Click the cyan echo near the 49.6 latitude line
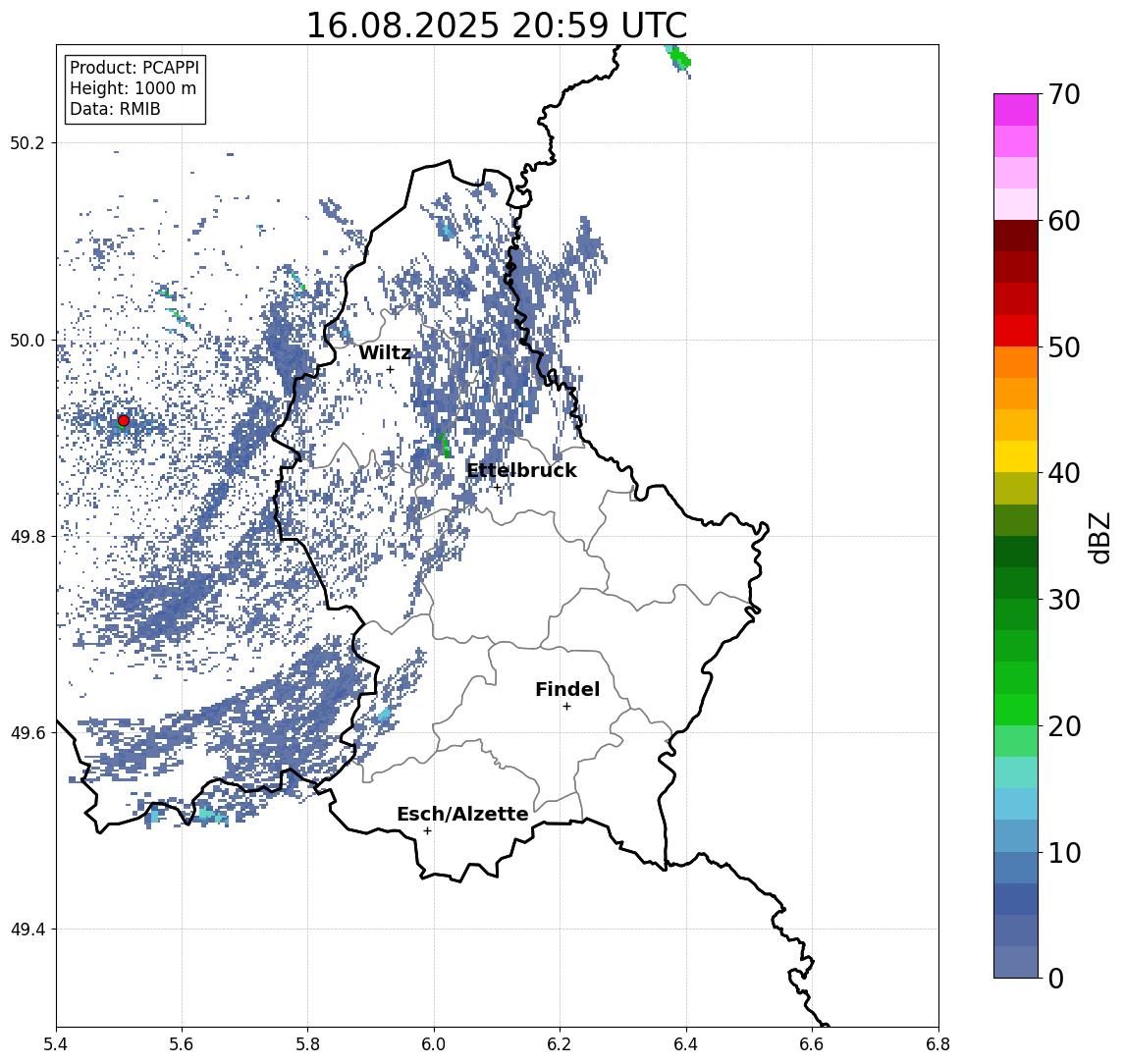The image size is (1124, 1064). tap(384, 715)
